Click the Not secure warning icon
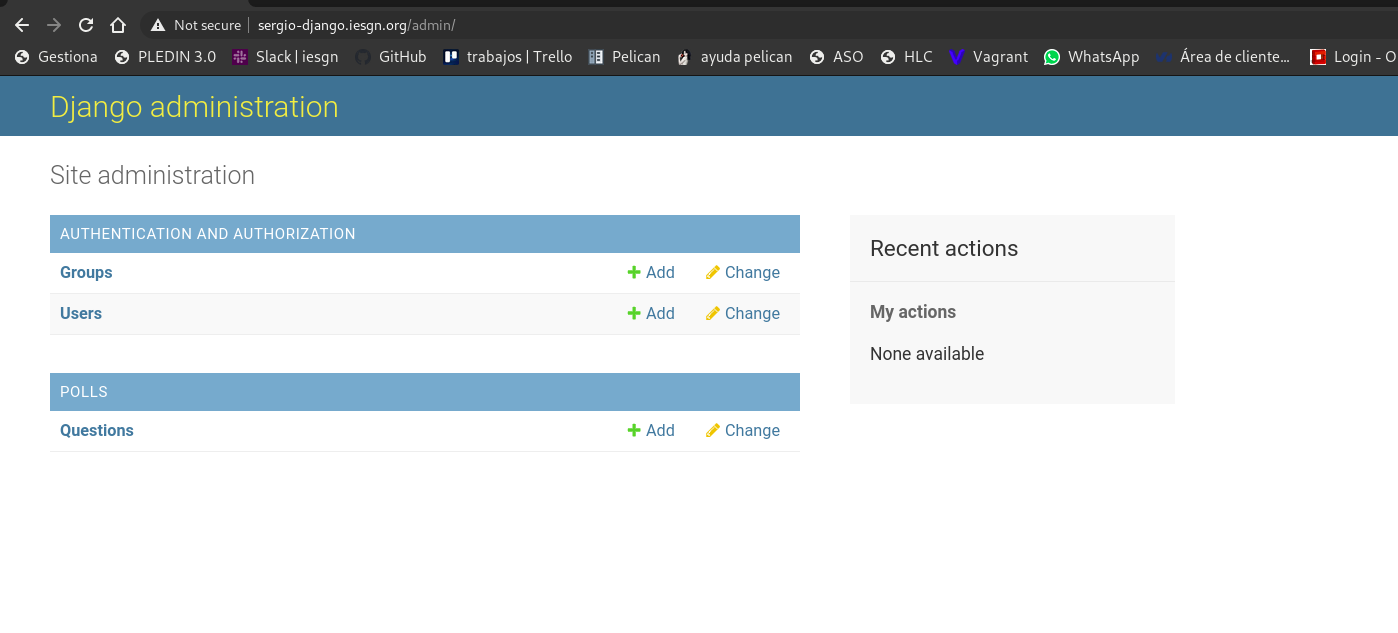This screenshot has width=1398, height=633. (158, 25)
